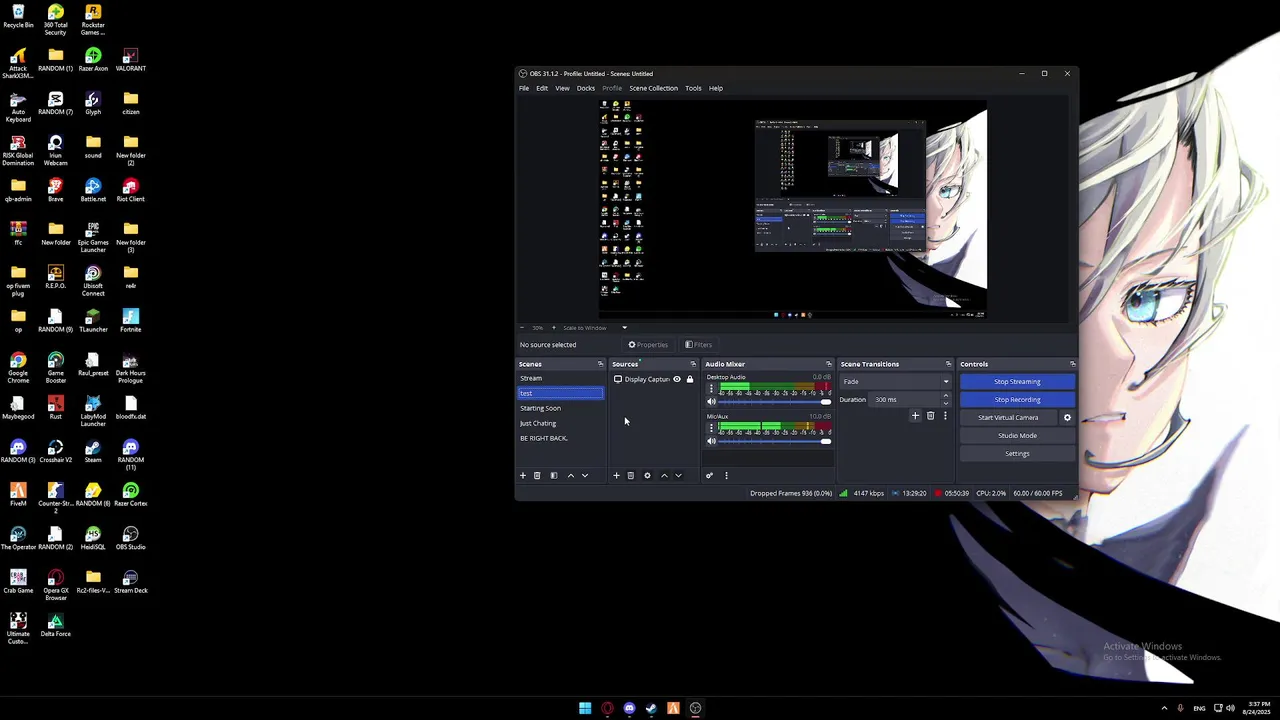Open the Filters button
The width and height of the screenshot is (1280, 720).
click(698, 345)
